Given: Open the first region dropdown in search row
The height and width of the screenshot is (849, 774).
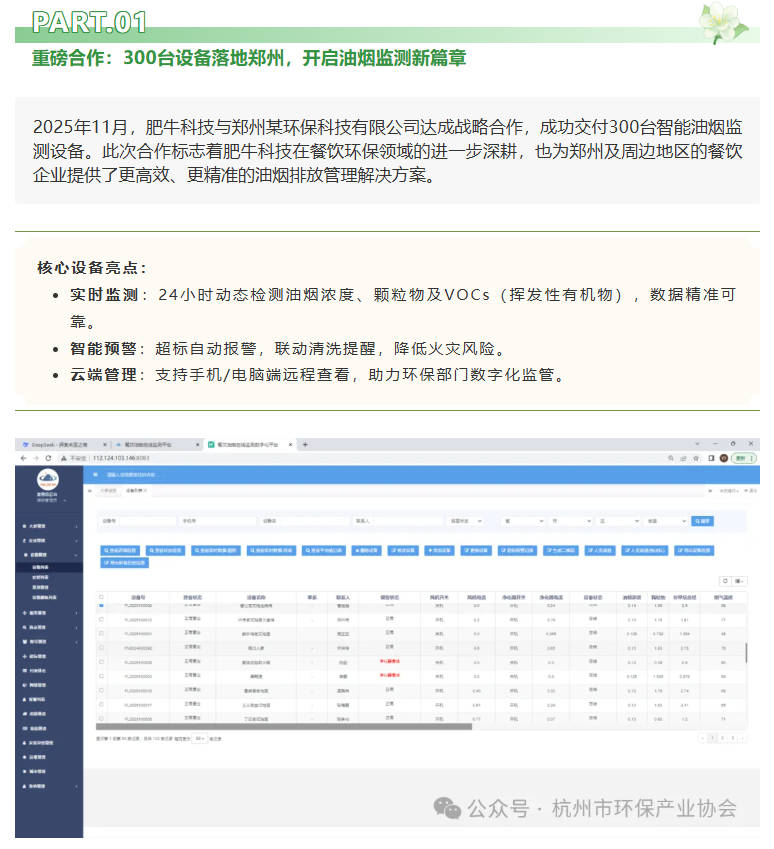Looking at the screenshot, I should (x=523, y=521).
